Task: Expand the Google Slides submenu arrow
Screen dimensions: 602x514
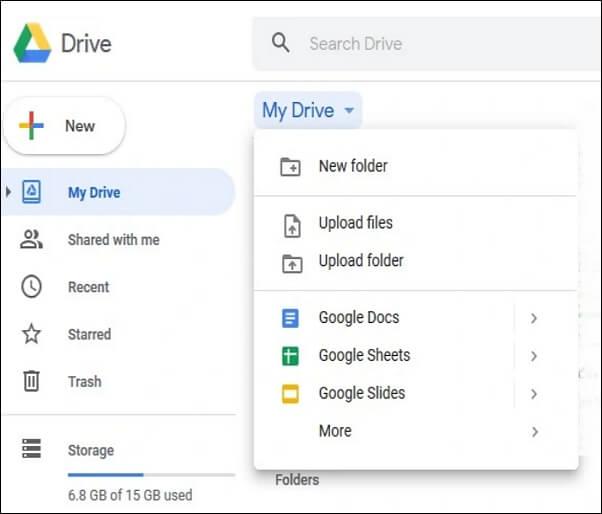Action: [x=534, y=394]
